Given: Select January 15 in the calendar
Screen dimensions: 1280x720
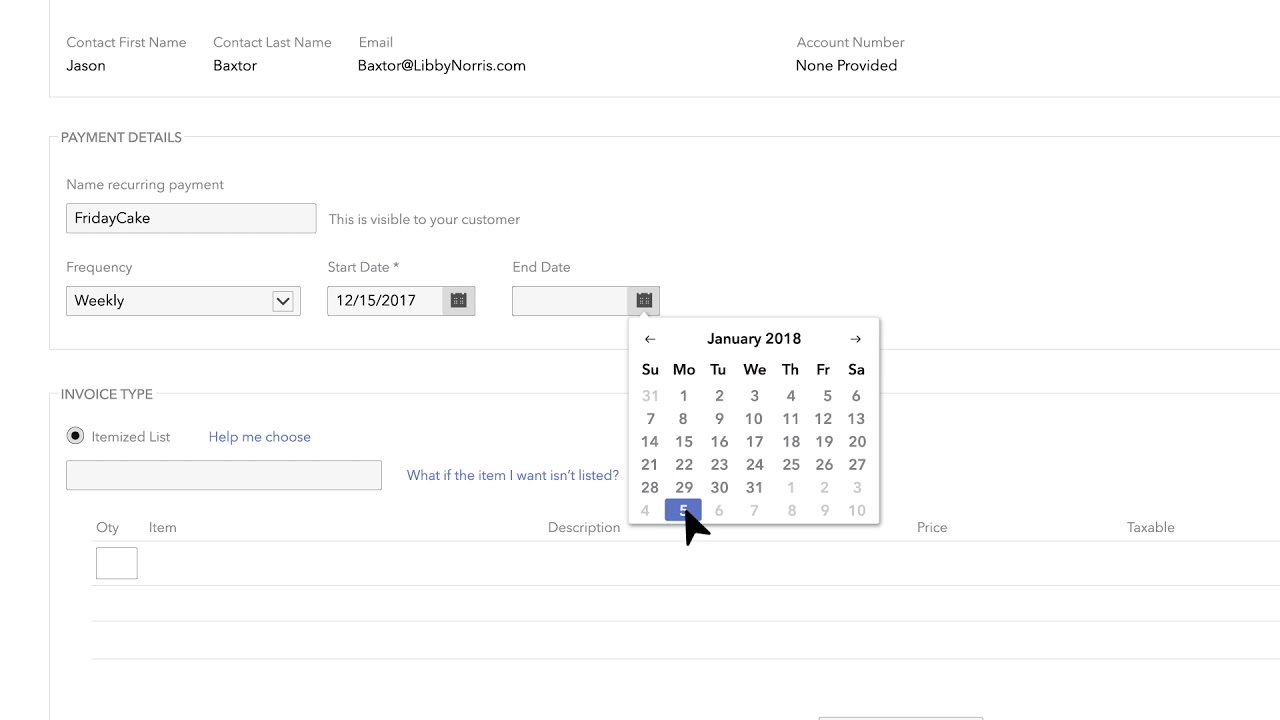Looking at the screenshot, I should (x=684, y=442).
